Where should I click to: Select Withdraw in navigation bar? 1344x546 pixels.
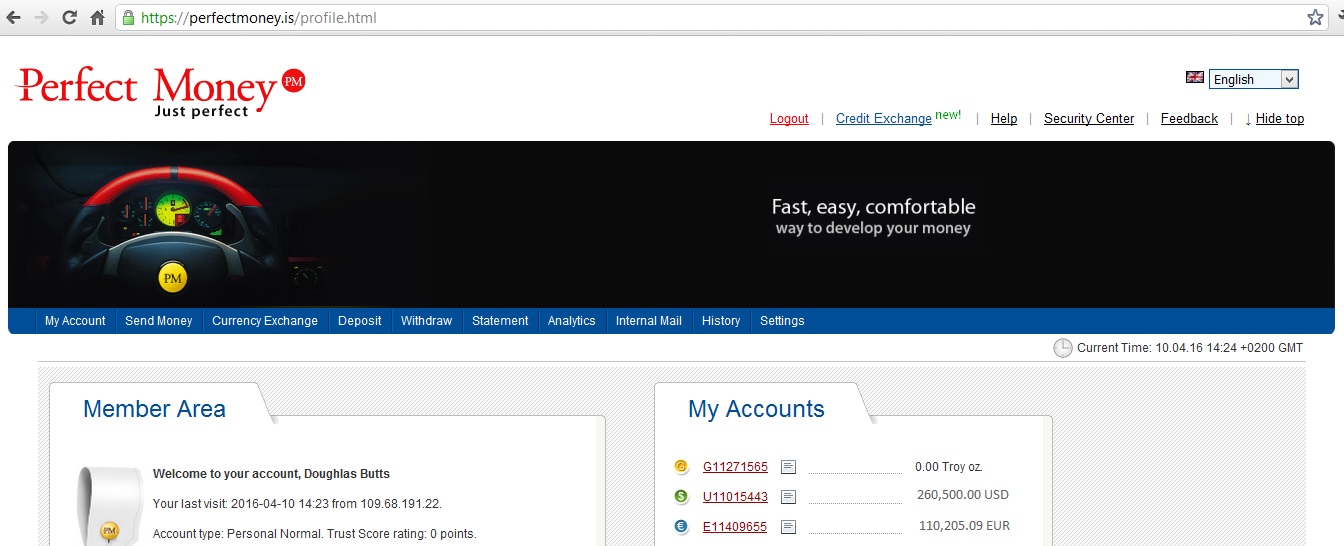click(426, 321)
